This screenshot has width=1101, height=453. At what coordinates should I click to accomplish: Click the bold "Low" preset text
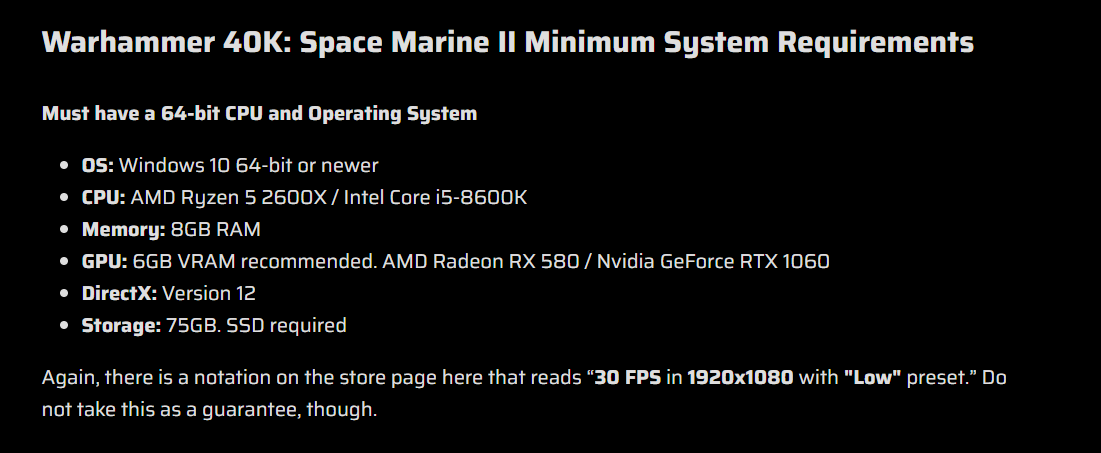coord(872,378)
